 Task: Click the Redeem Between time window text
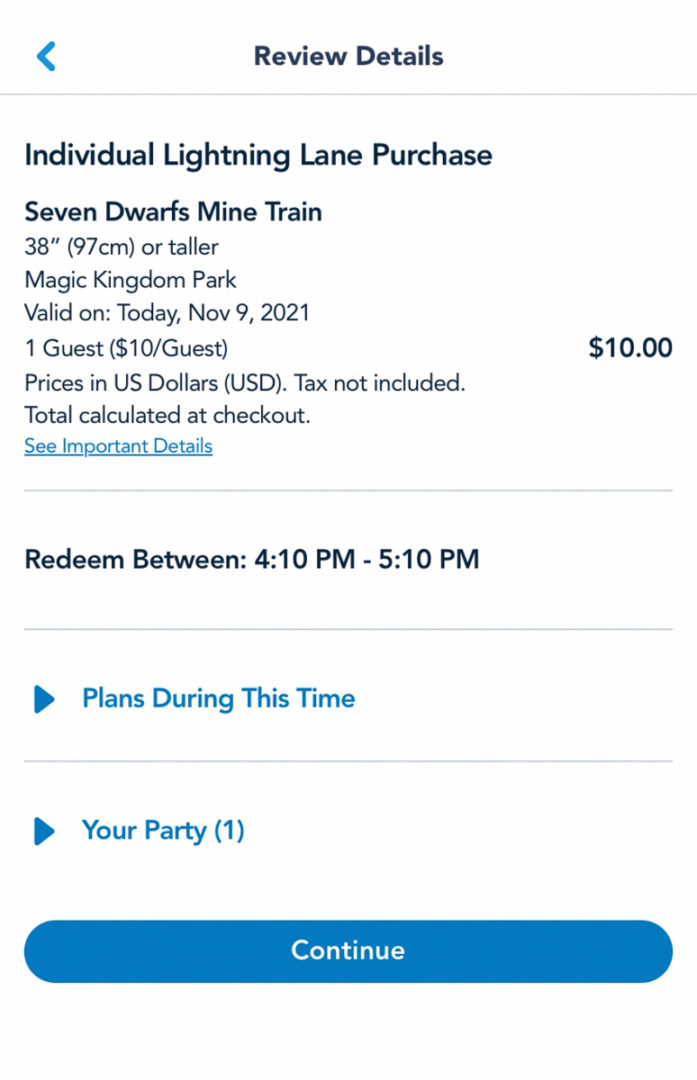252,559
